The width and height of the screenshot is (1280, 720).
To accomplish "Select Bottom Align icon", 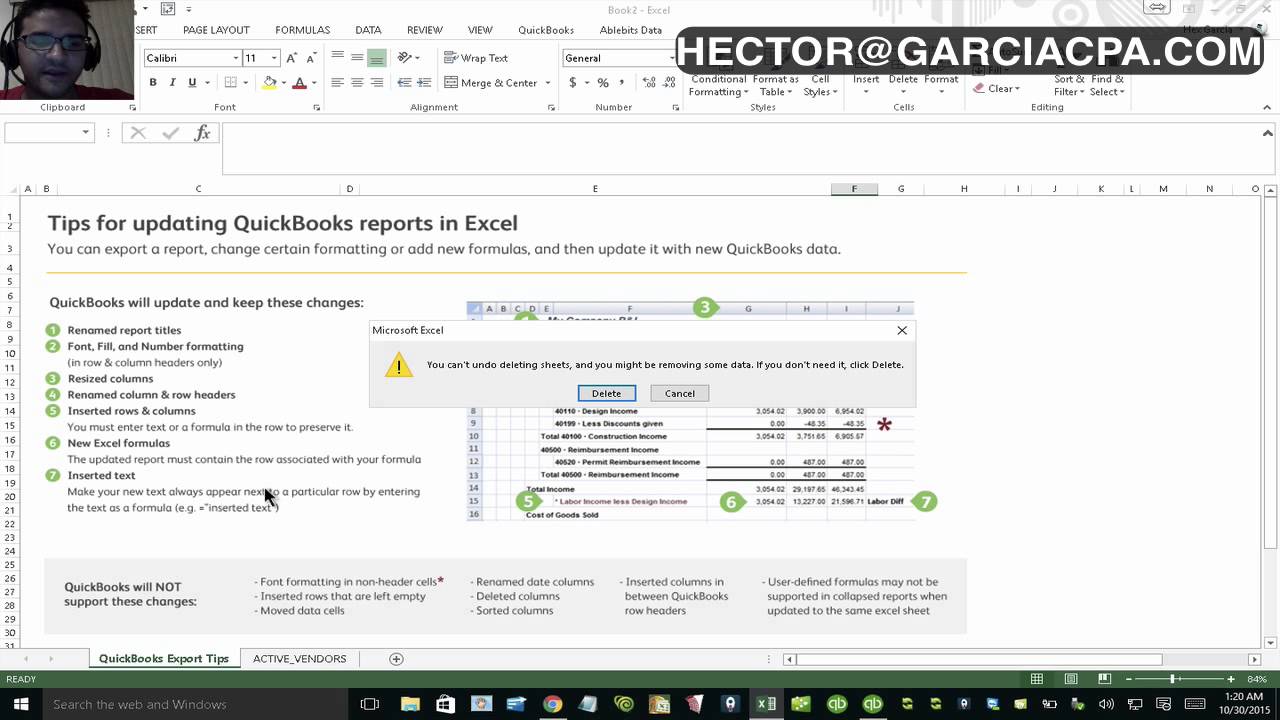I will [x=377, y=58].
